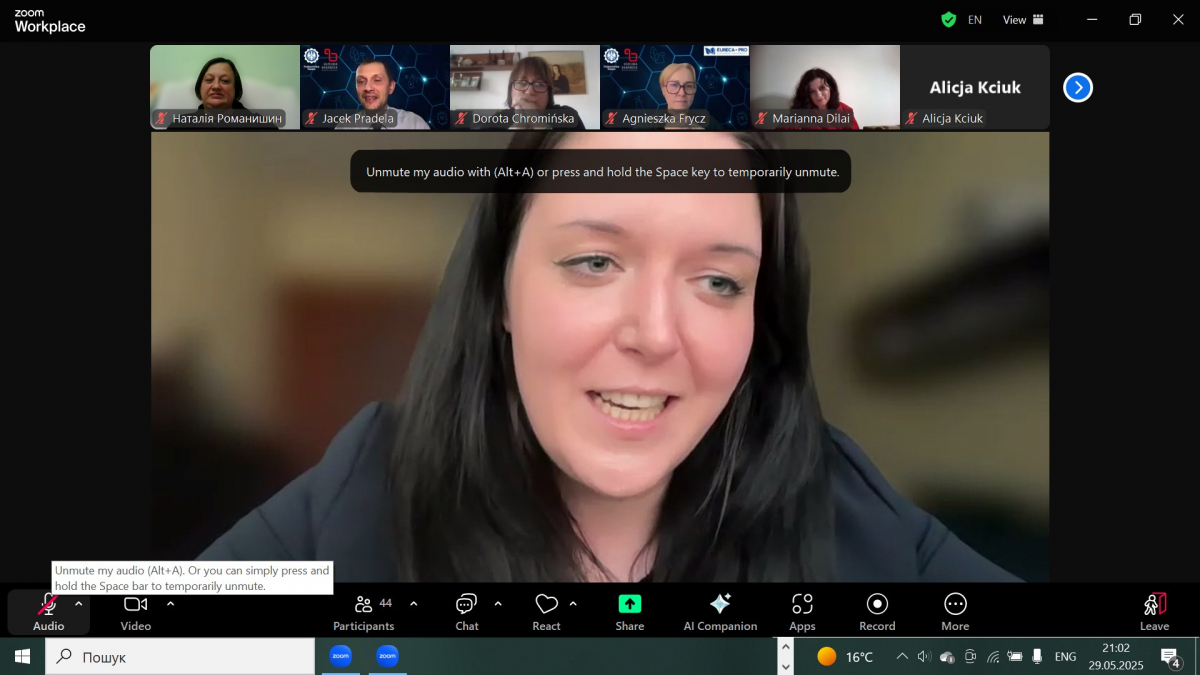Open the AI Companion sparkle icon
1200x675 pixels.
point(720,605)
